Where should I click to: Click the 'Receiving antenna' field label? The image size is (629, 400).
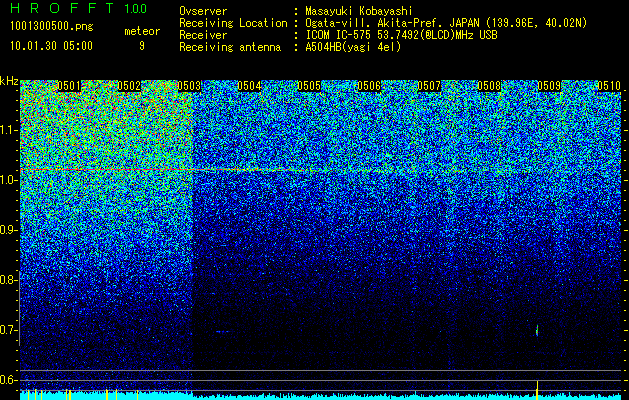[x=230, y=47]
